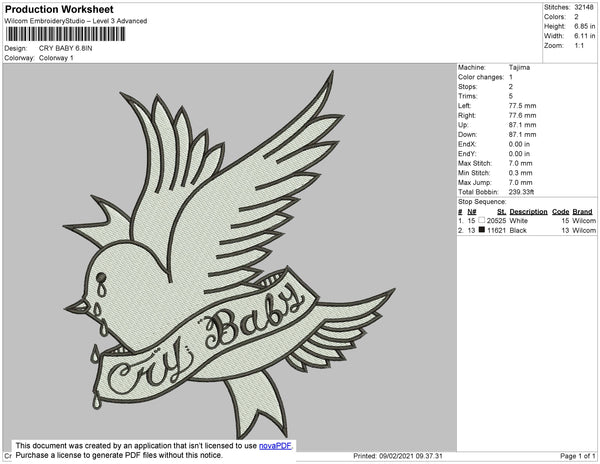Click the 'White' thread description
Viewport: 600px width, 464px height.
518,221
